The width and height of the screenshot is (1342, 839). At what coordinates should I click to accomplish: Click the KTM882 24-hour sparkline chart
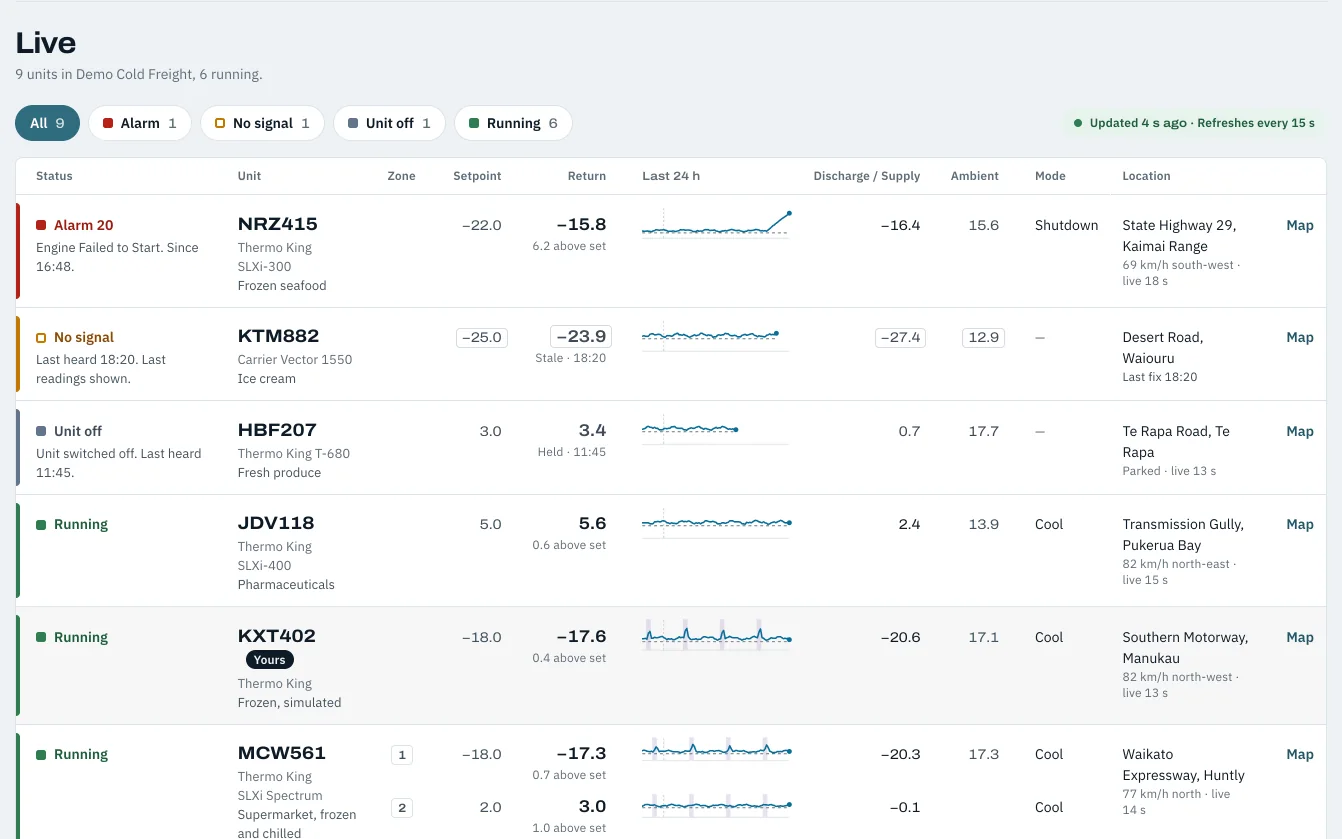point(715,336)
